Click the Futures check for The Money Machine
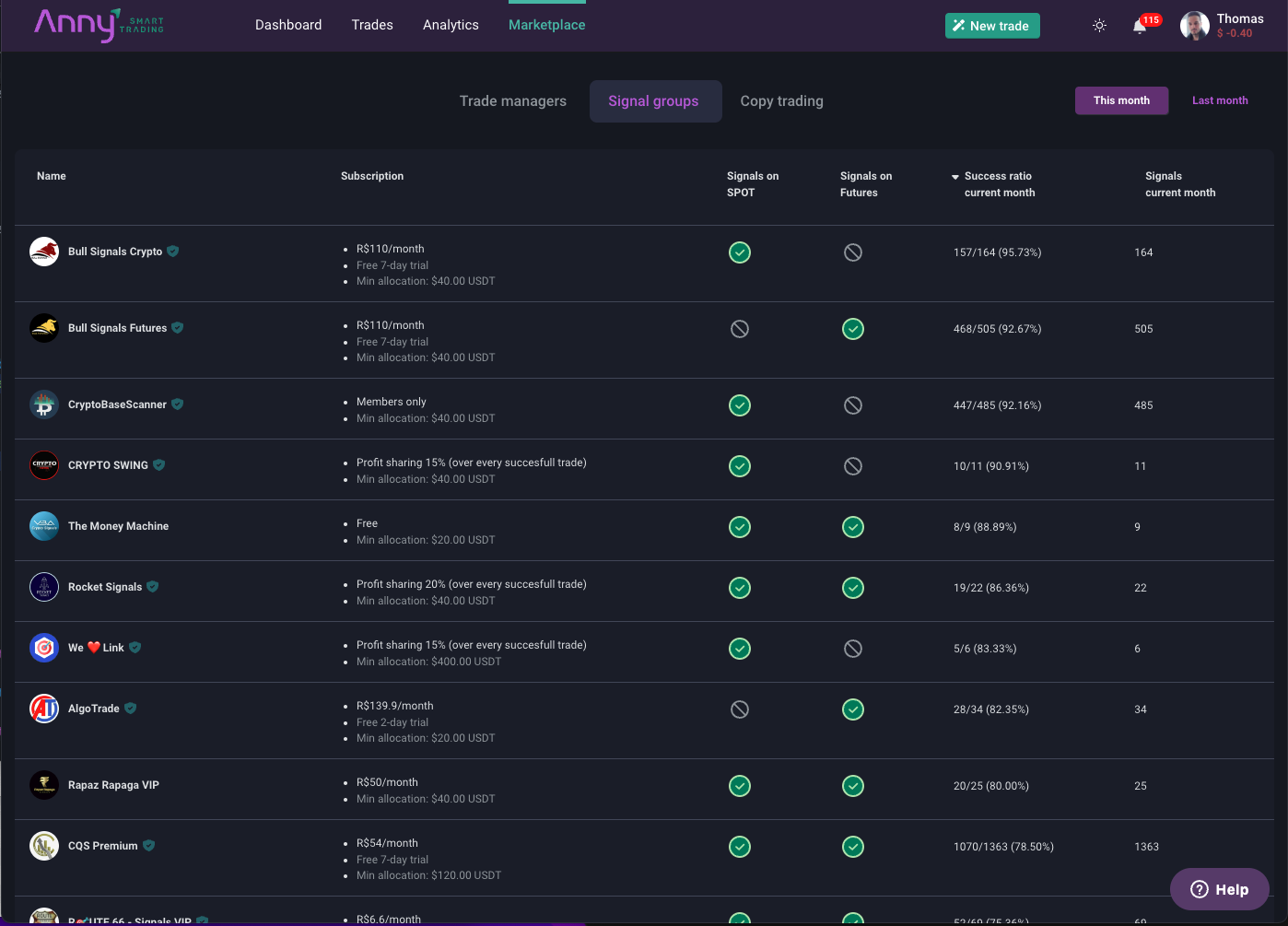This screenshot has height=926, width=1288. [852, 526]
